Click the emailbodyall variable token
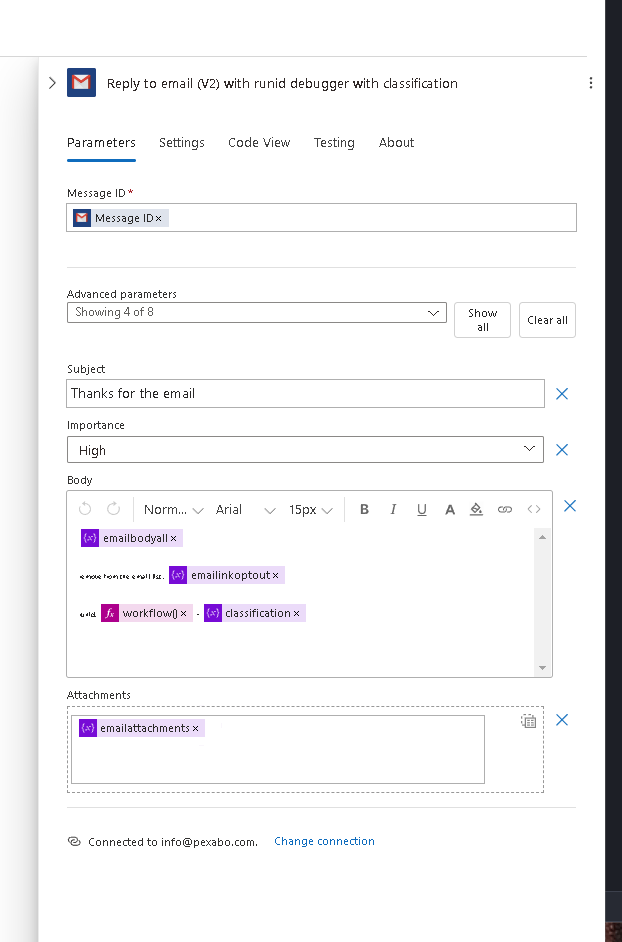Image resolution: width=622 pixels, height=942 pixels. tap(132, 538)
